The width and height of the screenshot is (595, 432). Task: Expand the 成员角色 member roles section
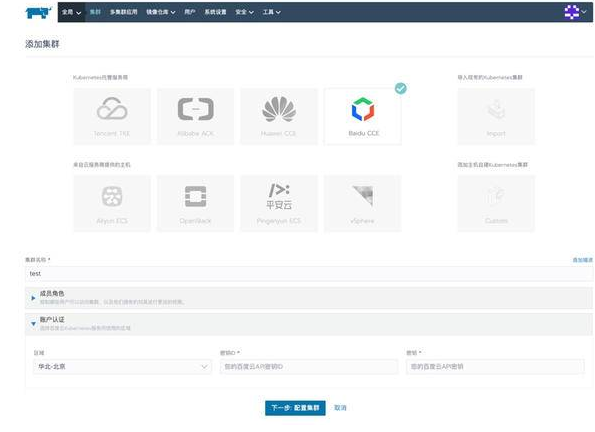(309, 298)
